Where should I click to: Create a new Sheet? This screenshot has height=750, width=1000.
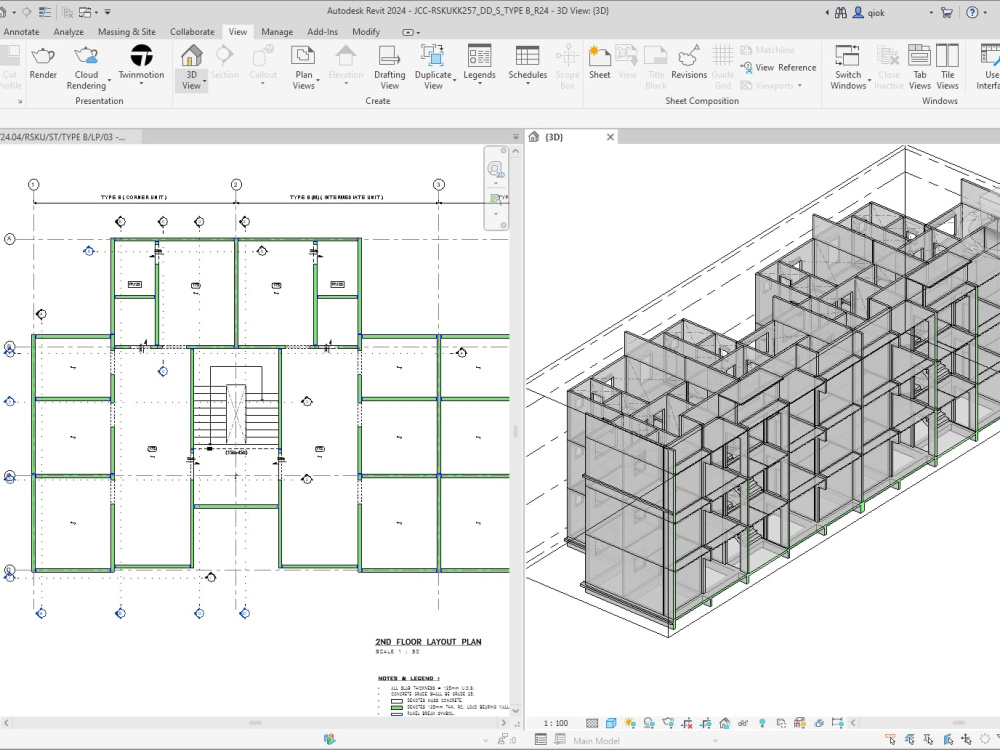click(x=599, y=62)
